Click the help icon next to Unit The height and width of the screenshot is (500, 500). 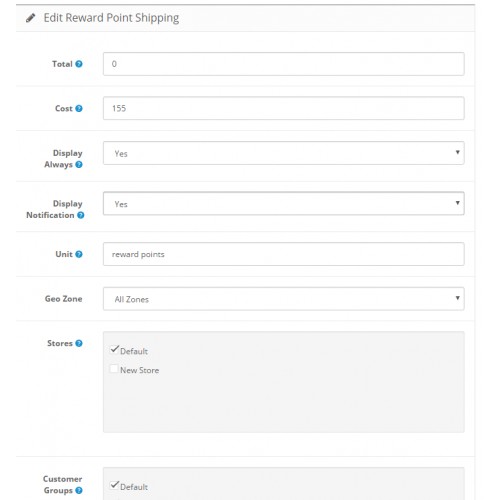point(79,254)
